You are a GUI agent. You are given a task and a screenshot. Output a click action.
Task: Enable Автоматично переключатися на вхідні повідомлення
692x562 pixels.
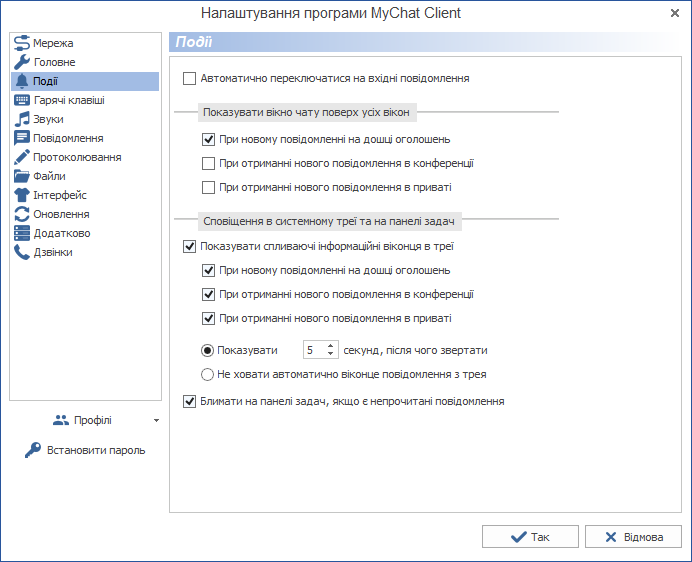coord(189,79)
